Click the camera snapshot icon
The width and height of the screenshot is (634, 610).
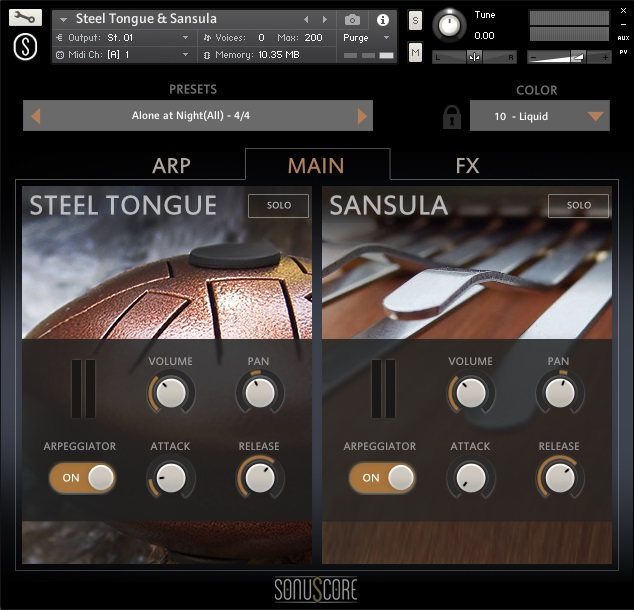[x=352, y=19]
